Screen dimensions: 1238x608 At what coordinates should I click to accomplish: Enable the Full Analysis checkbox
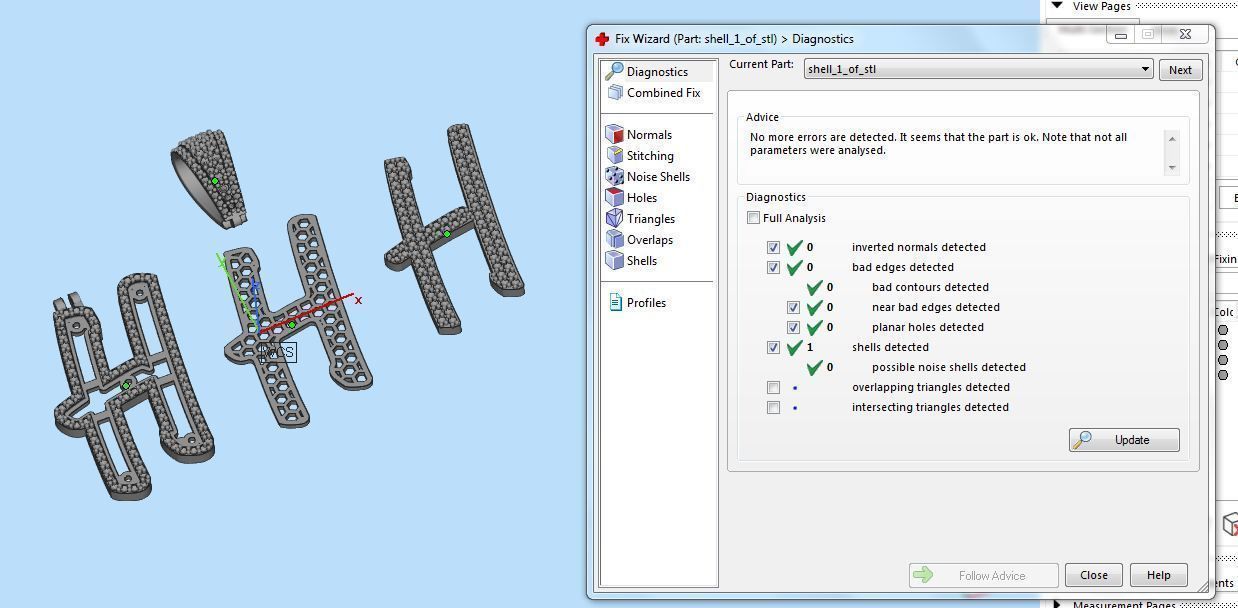point(753,218)
